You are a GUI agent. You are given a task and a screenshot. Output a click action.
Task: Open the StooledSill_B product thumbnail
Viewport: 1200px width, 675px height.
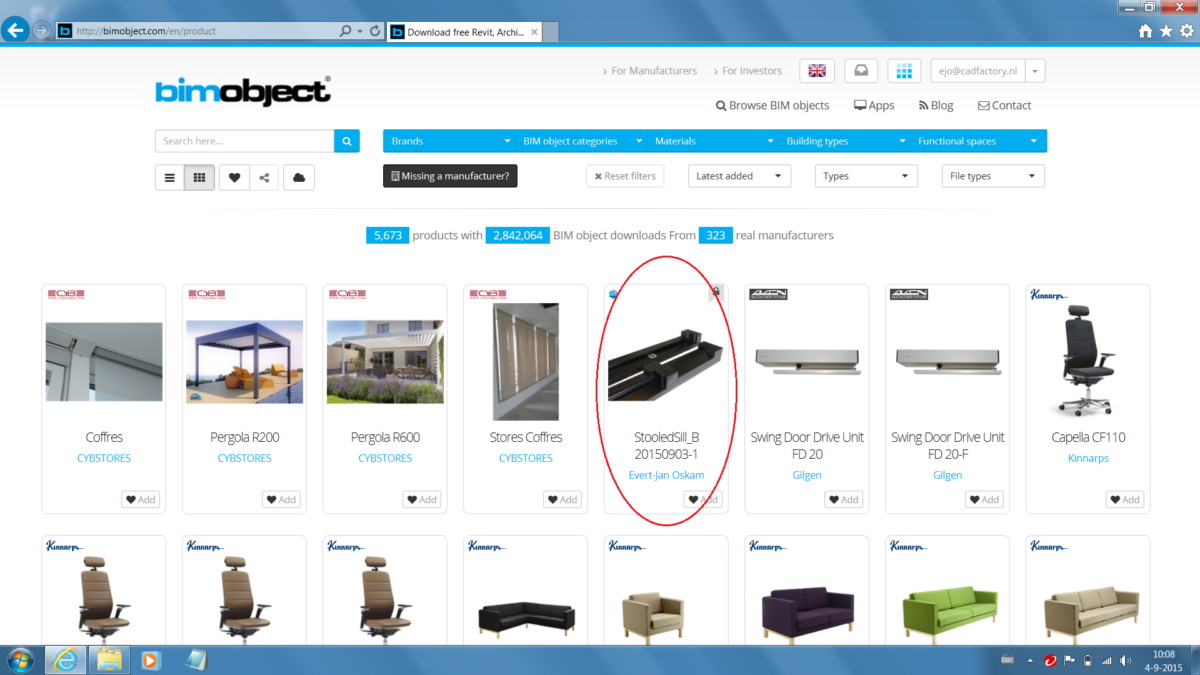666,365
